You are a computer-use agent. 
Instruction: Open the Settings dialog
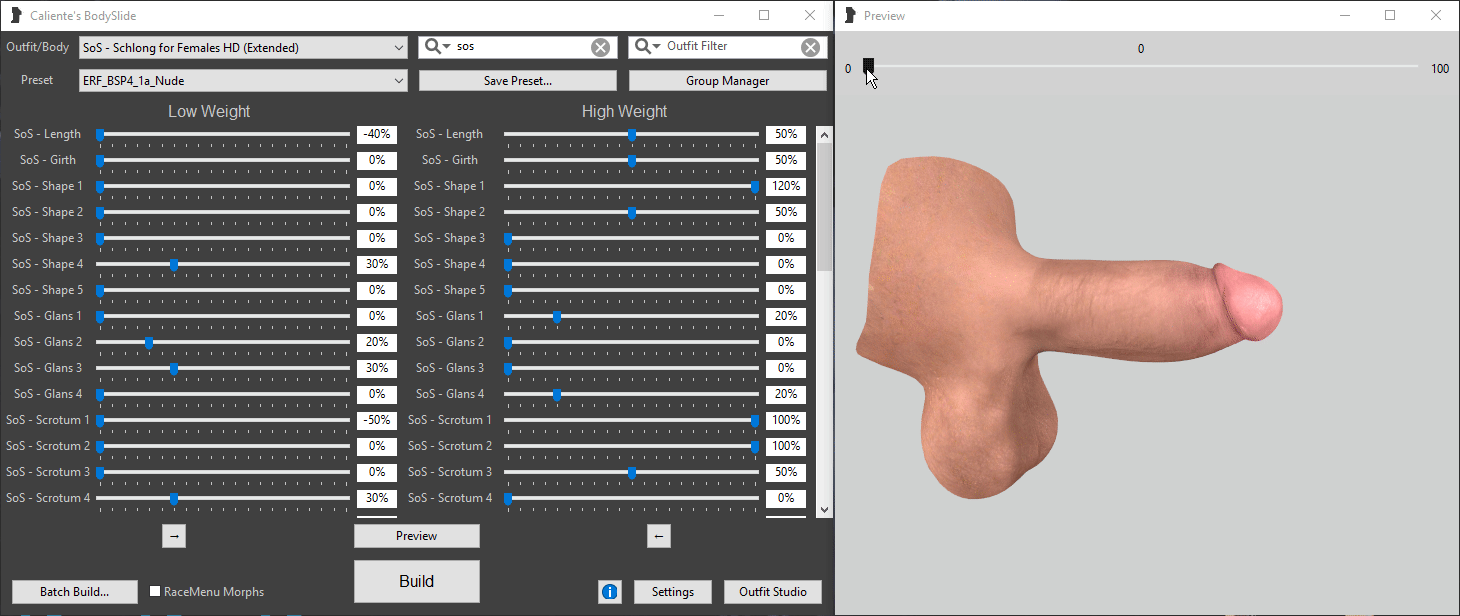pos(673,592)
